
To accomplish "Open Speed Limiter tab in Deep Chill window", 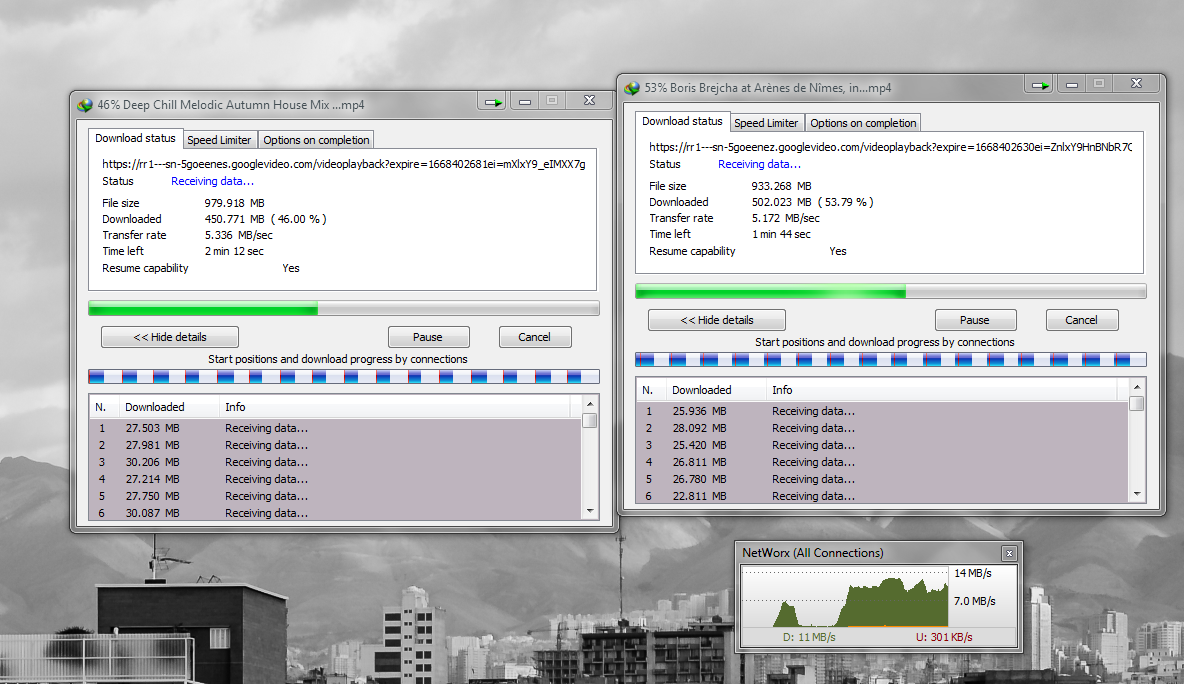I will tap(219, 140).
